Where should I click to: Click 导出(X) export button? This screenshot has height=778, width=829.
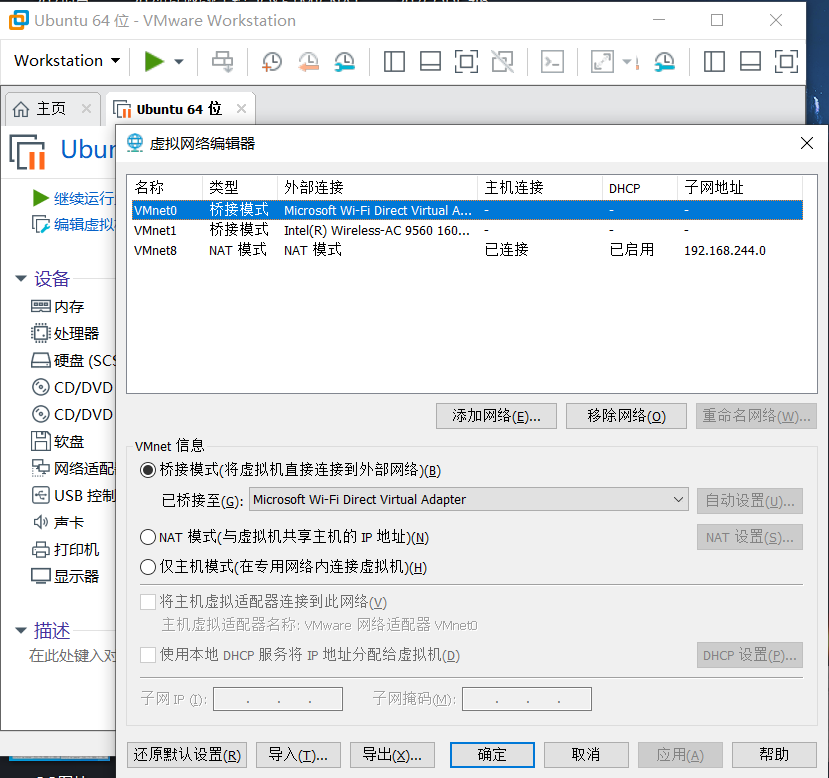click(392, 755)
